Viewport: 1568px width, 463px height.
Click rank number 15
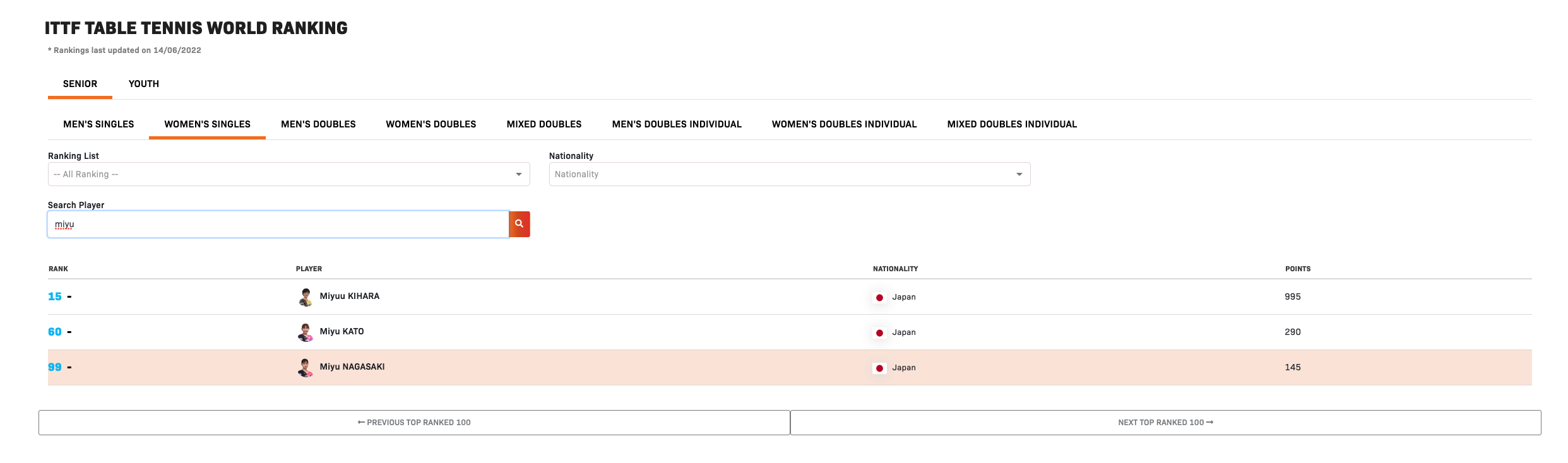[x=55, y=296]
